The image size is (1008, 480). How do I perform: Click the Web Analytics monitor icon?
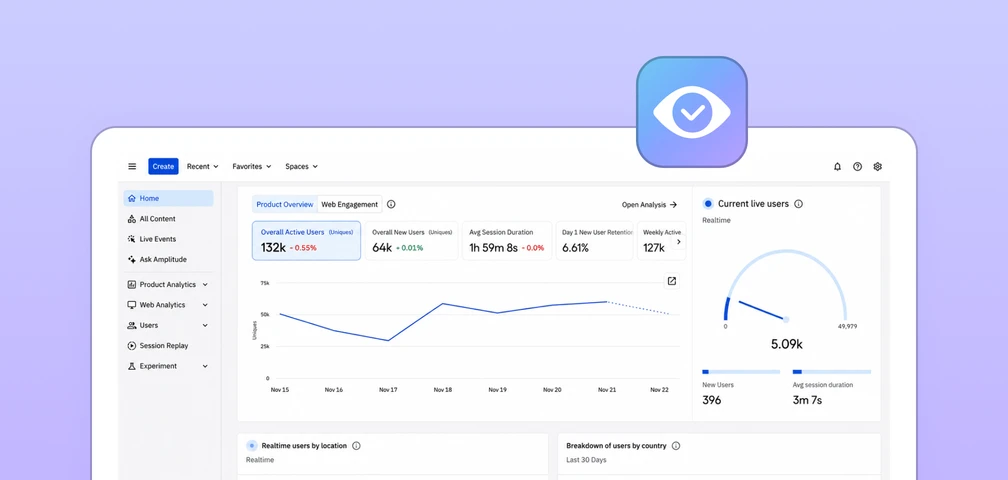pyautogui.click(x=132, y=305)
